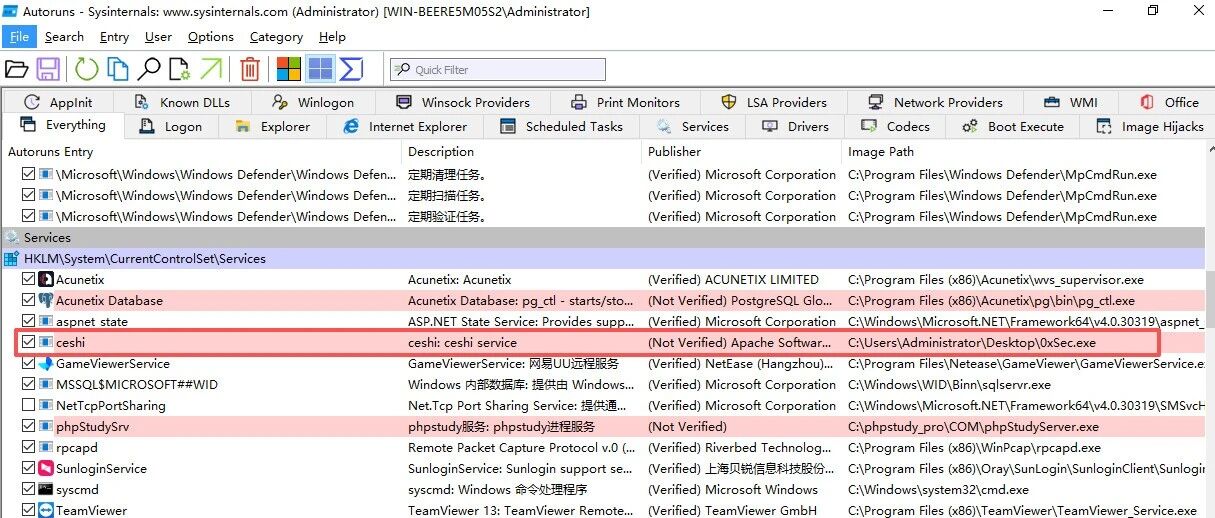Image resolution: width=1215 pixels, height=518 pixels.
Task: Open the User menu
Action: [x=158, y=37]
